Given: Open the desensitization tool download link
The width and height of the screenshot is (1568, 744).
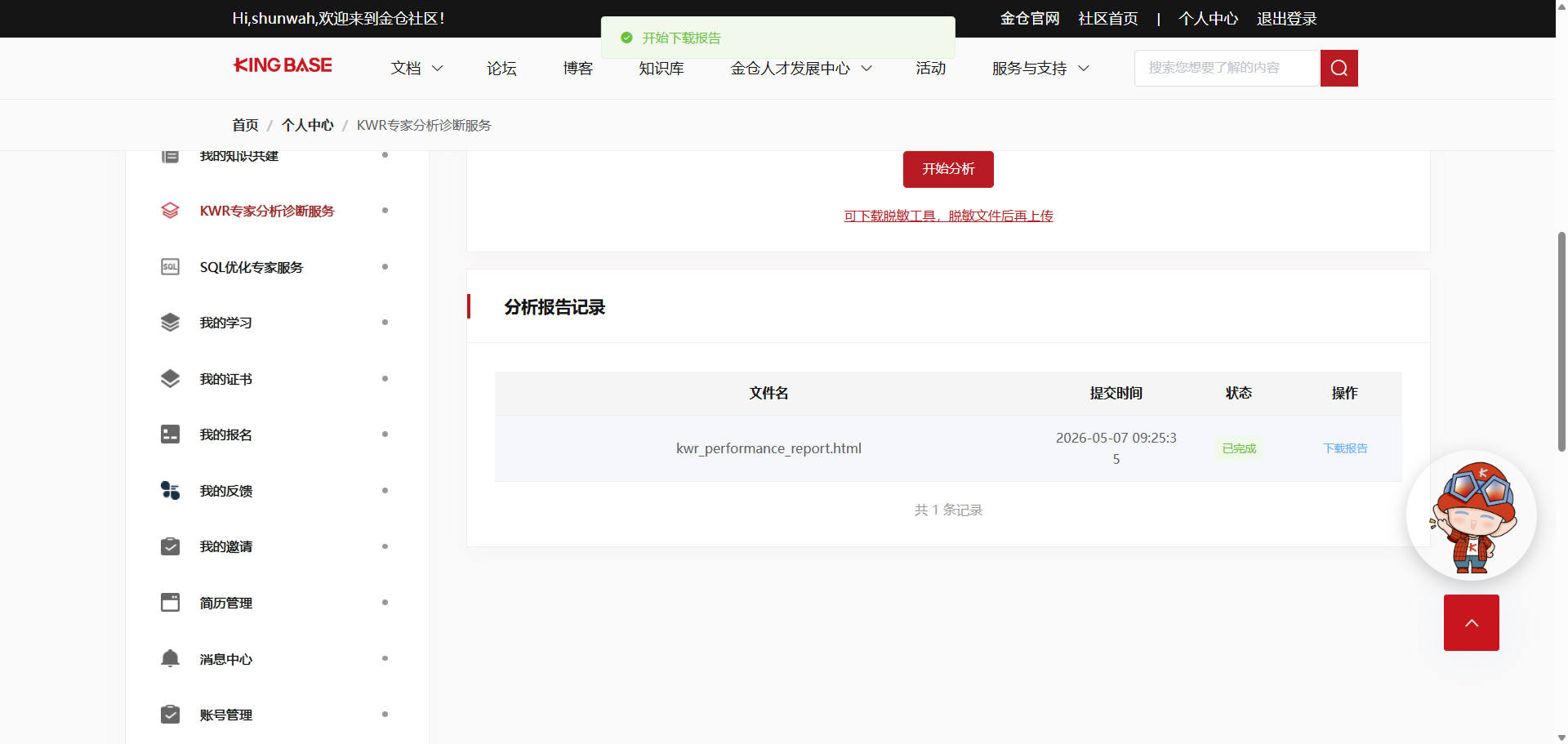Looking at the screenshot, I should 948,216.
